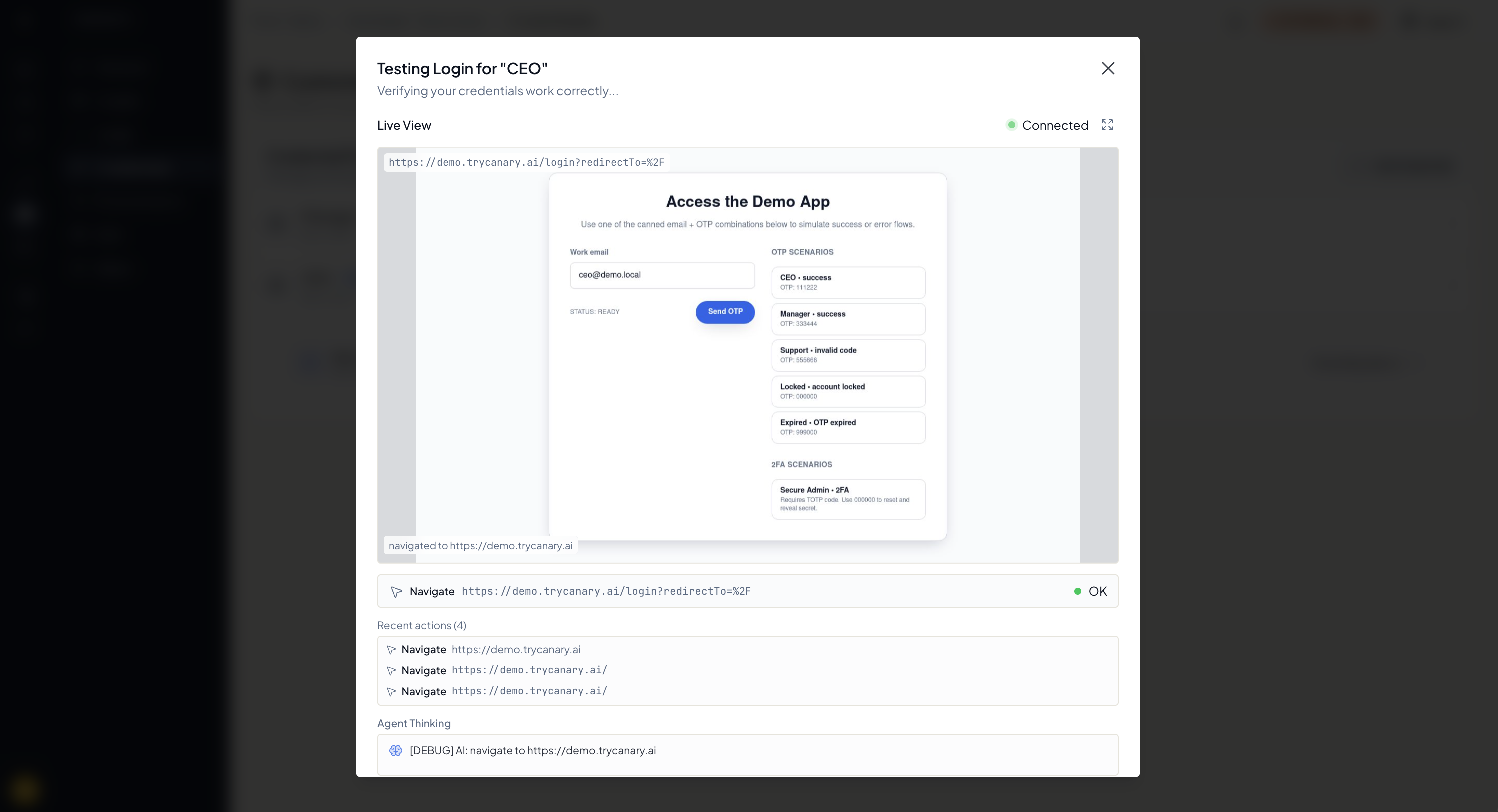Click the green OK status dot
This screenshot has width=1498, height=812.
[x=1078, y=591]
